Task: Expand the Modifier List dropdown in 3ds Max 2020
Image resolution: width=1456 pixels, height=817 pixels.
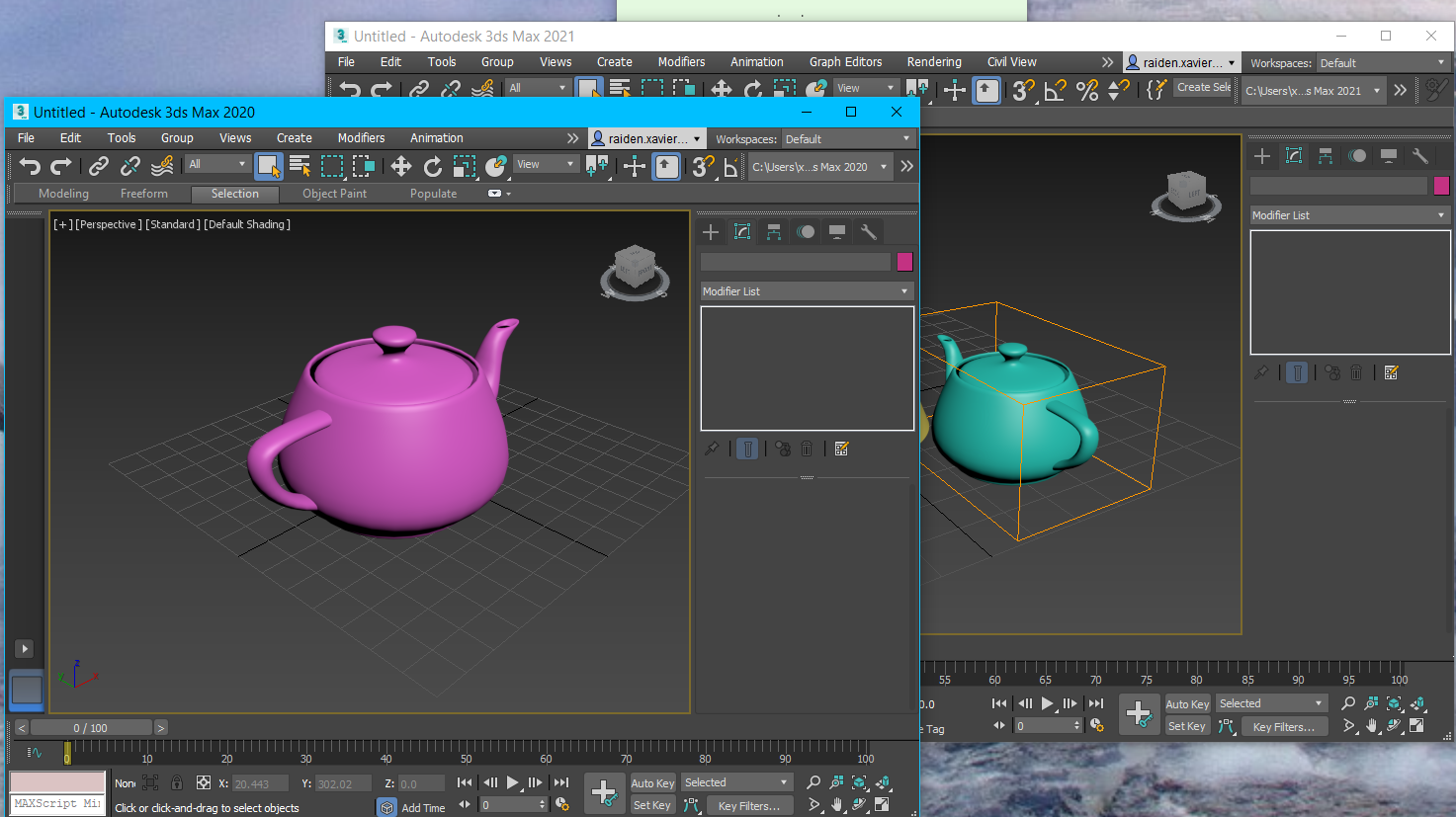Action: [x=806, y=291]
